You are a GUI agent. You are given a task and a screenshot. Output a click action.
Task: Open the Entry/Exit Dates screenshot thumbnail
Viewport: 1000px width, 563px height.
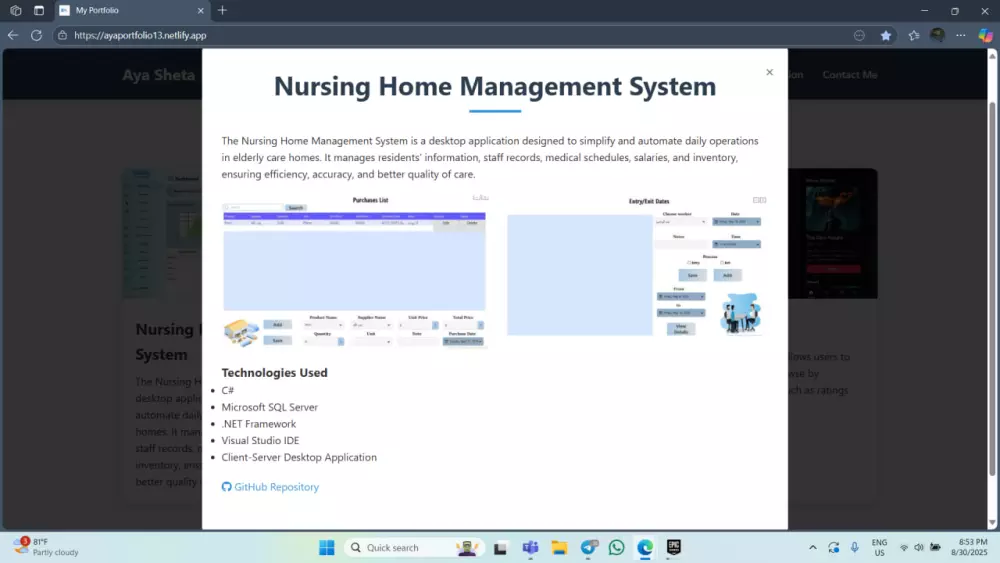pyautogui.click(x=637, y=267)
